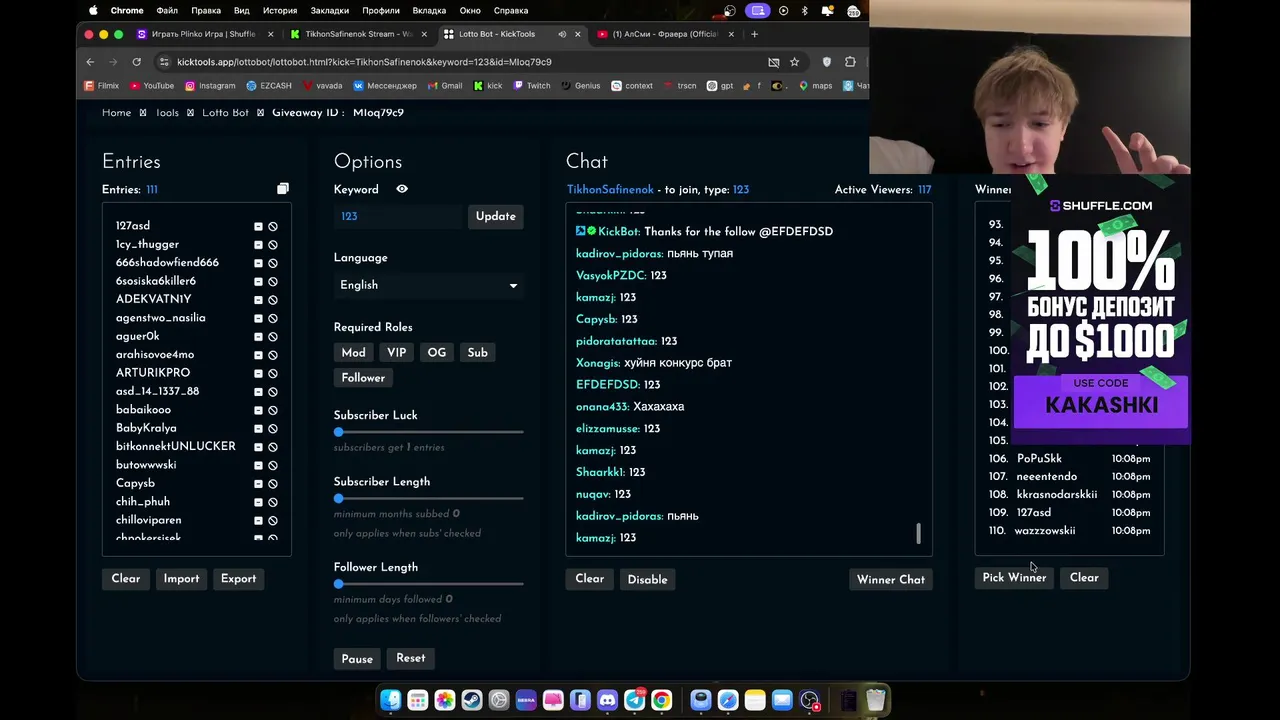Screen dimensions: 1280x720
Task: Open the Language dropdown
Action: coord(428,285)
